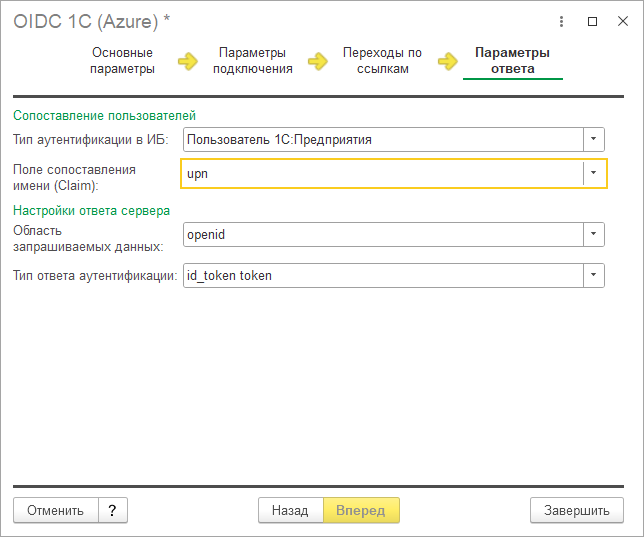The width and height of the screenshot is (644, 537).
Task: Open the Тип ответа аутентификации dropdown list
Action: (x=594, y=276)
